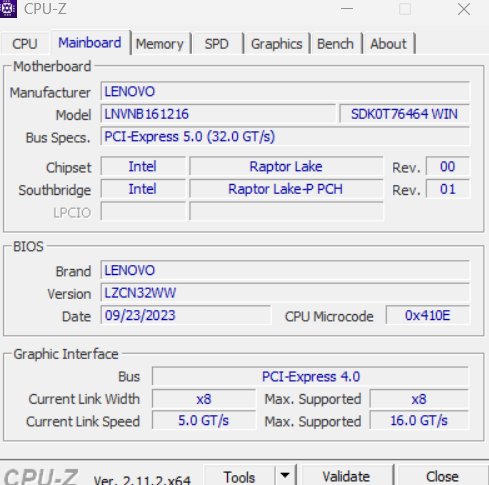Screen dimensions: 489x485
Task: Click the CPU Microcode value 0x410E
Action: (428, 315)
